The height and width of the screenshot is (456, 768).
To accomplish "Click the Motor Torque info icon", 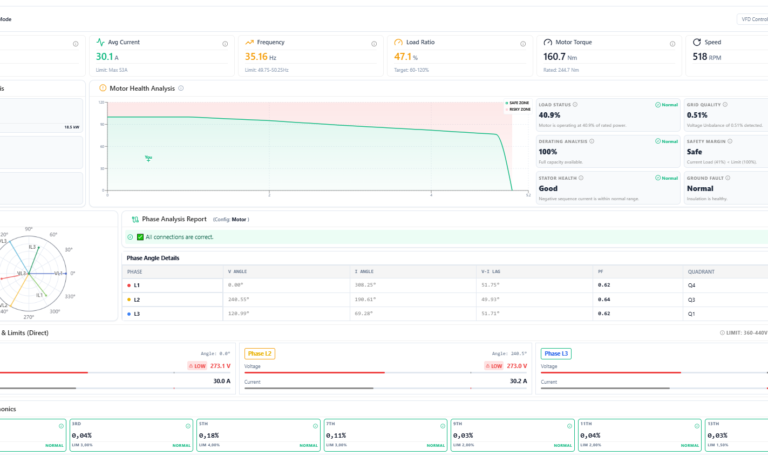I will (x=672, y=44).
